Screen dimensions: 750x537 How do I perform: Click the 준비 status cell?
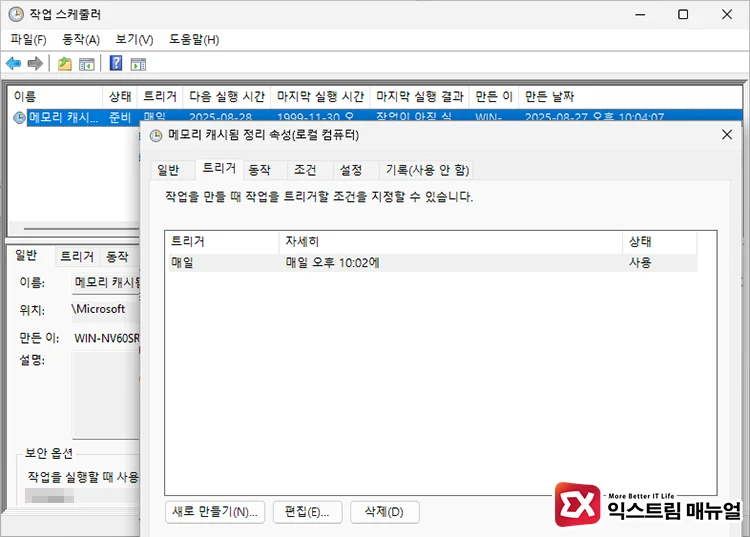[120, 117]
